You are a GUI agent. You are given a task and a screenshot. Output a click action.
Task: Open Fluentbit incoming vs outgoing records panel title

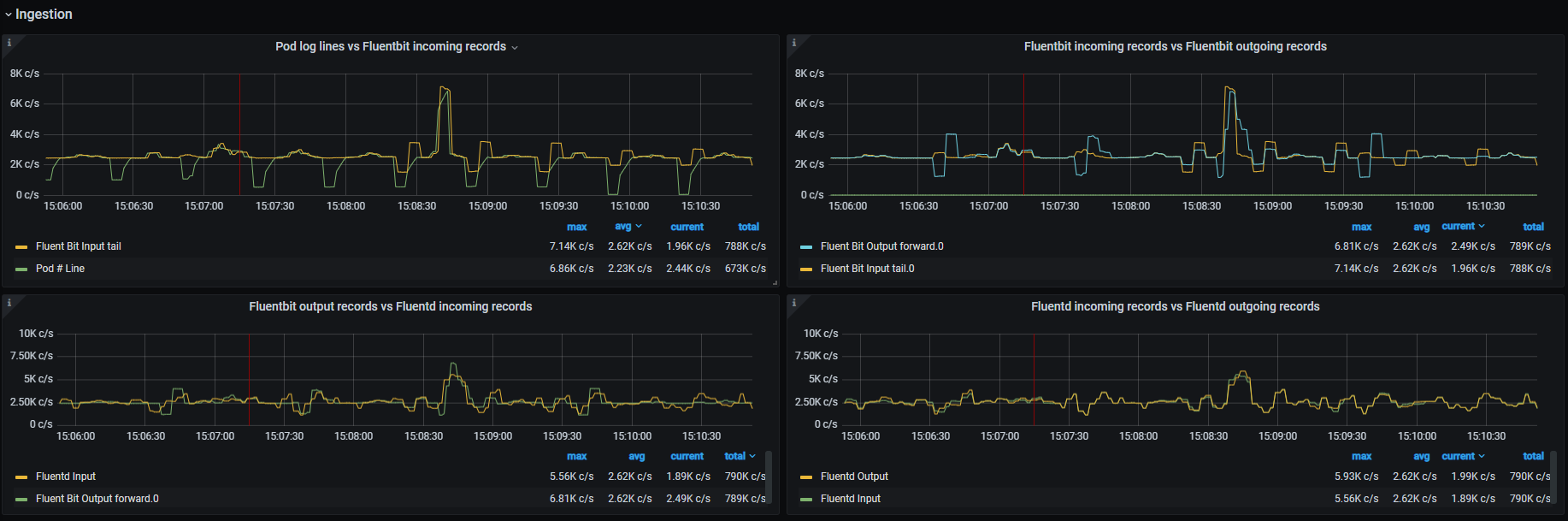[x=1176, y=46]
